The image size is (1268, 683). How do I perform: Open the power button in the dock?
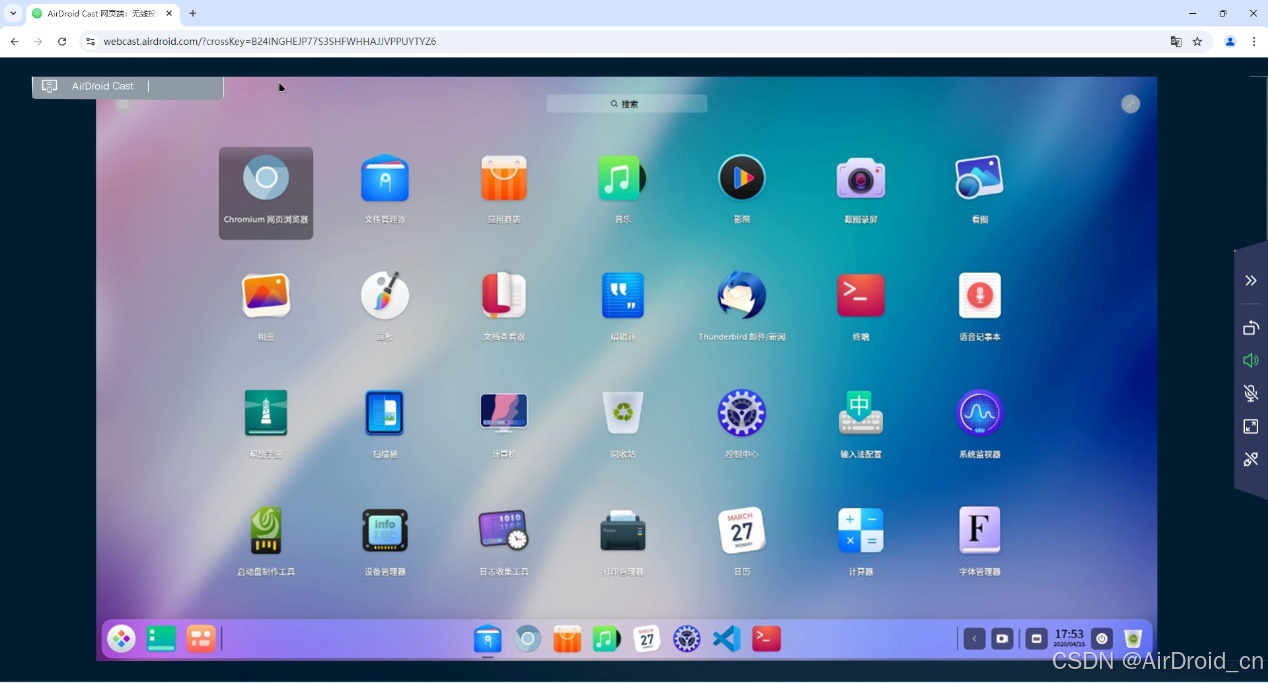point(1102,639)
